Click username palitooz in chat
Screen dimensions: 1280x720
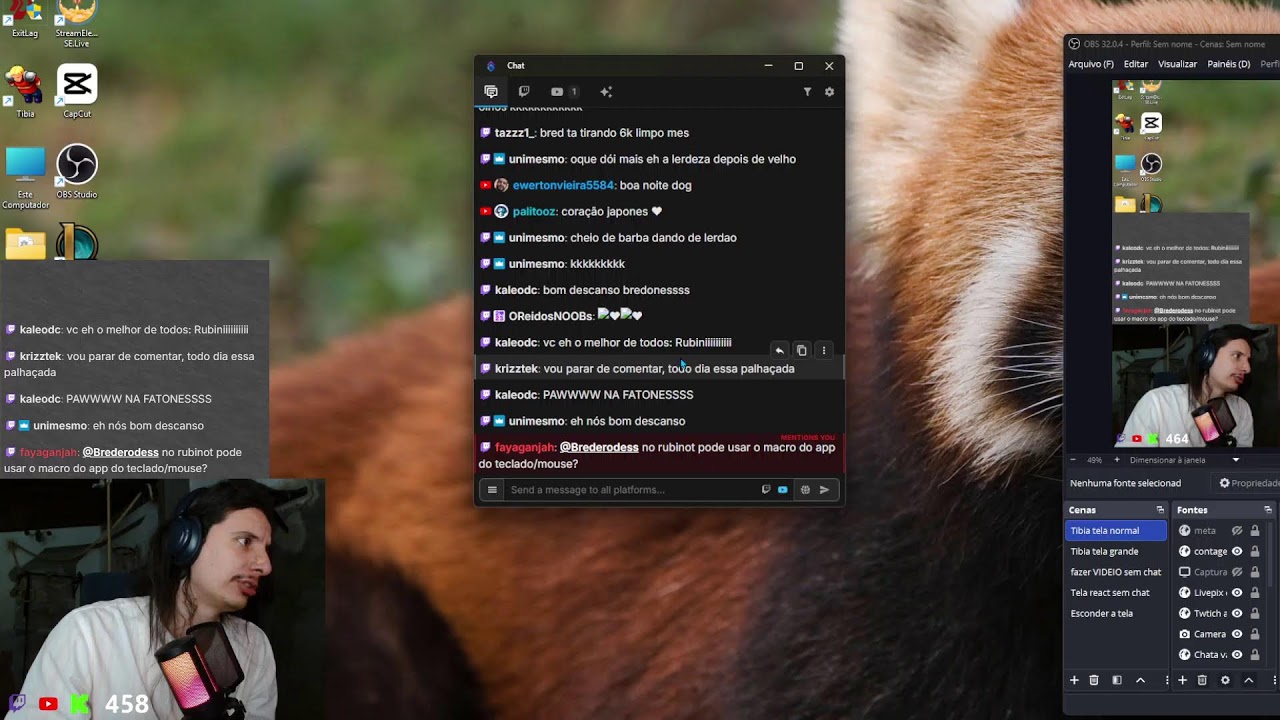click(534, 211)
